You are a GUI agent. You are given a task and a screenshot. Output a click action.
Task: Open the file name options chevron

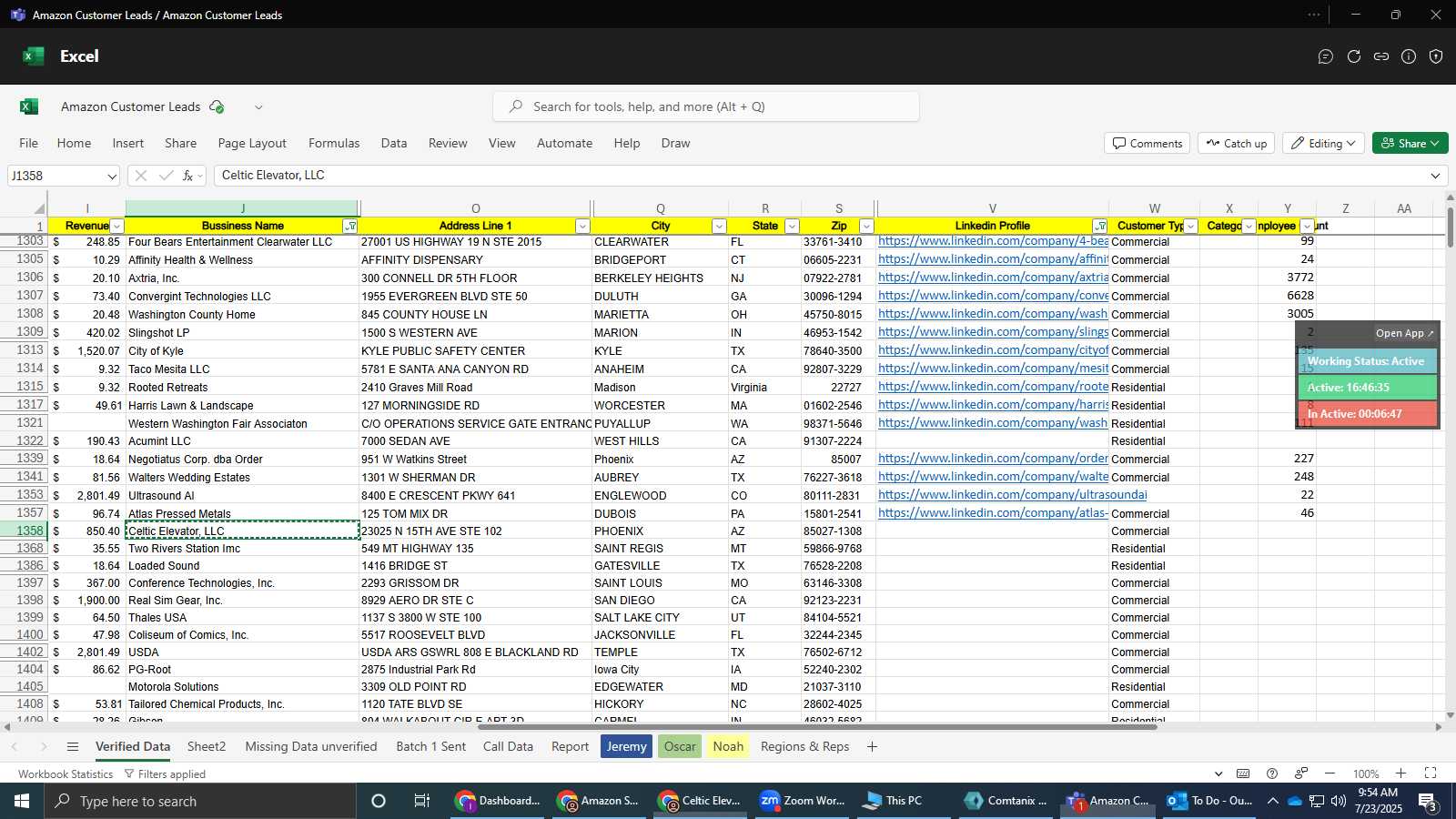coord(258,106)
